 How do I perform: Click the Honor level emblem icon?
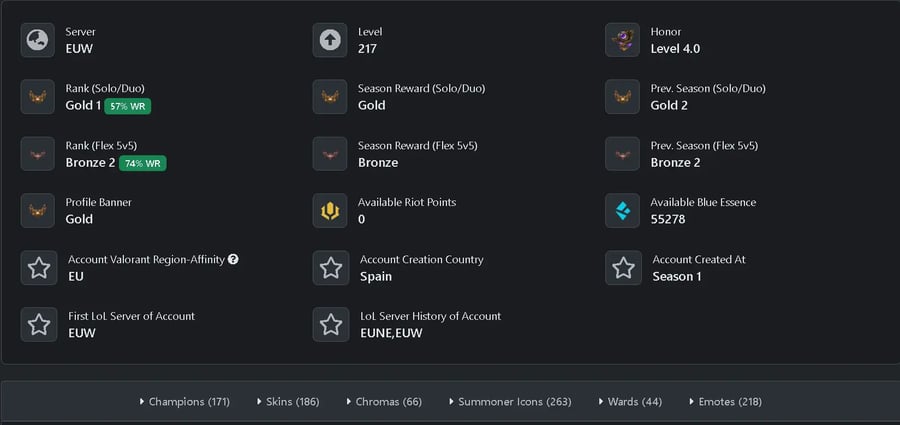(x=622, y=40)
